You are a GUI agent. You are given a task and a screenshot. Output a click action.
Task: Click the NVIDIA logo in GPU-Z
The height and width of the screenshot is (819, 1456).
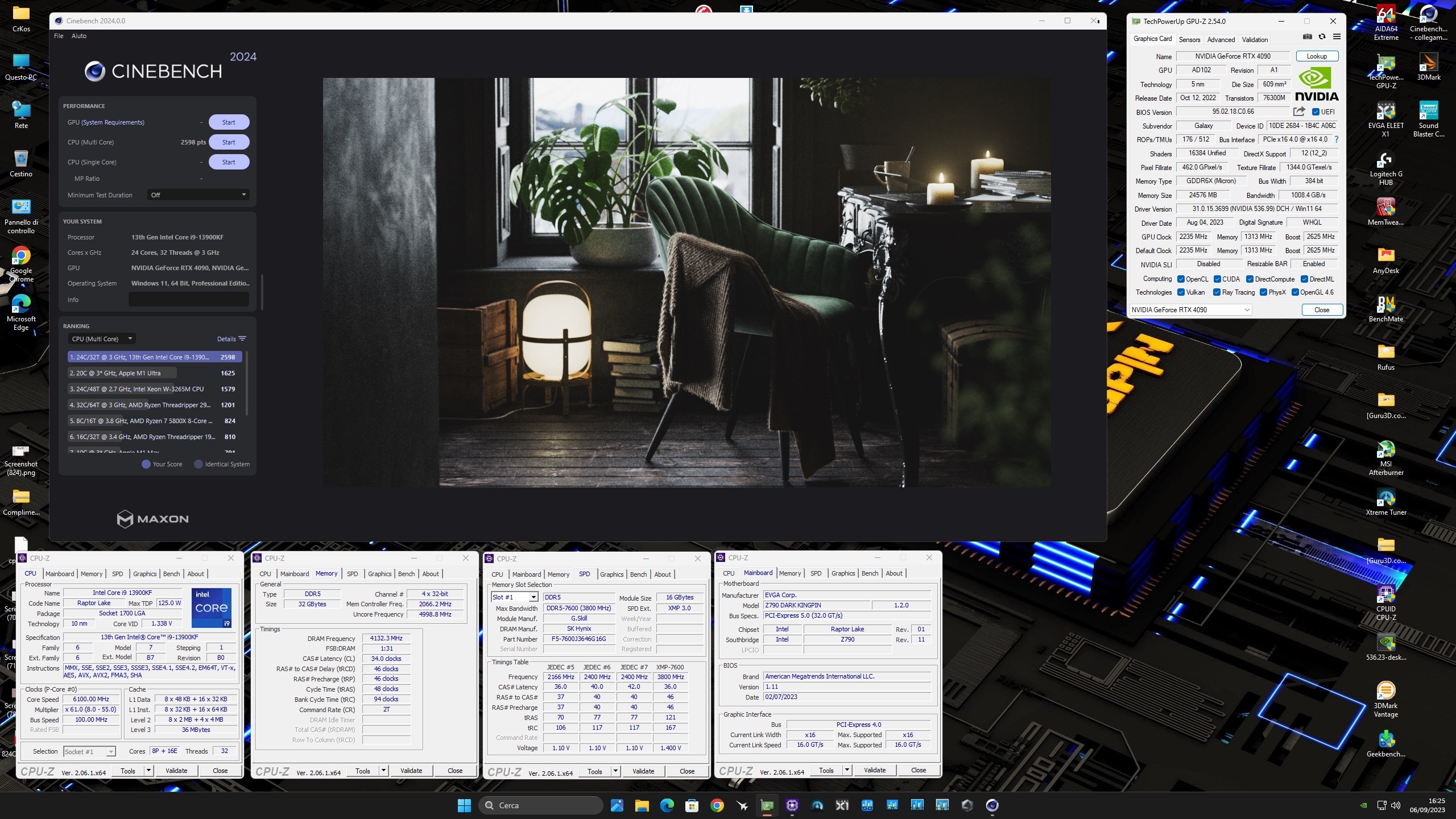pos(1317,84)
